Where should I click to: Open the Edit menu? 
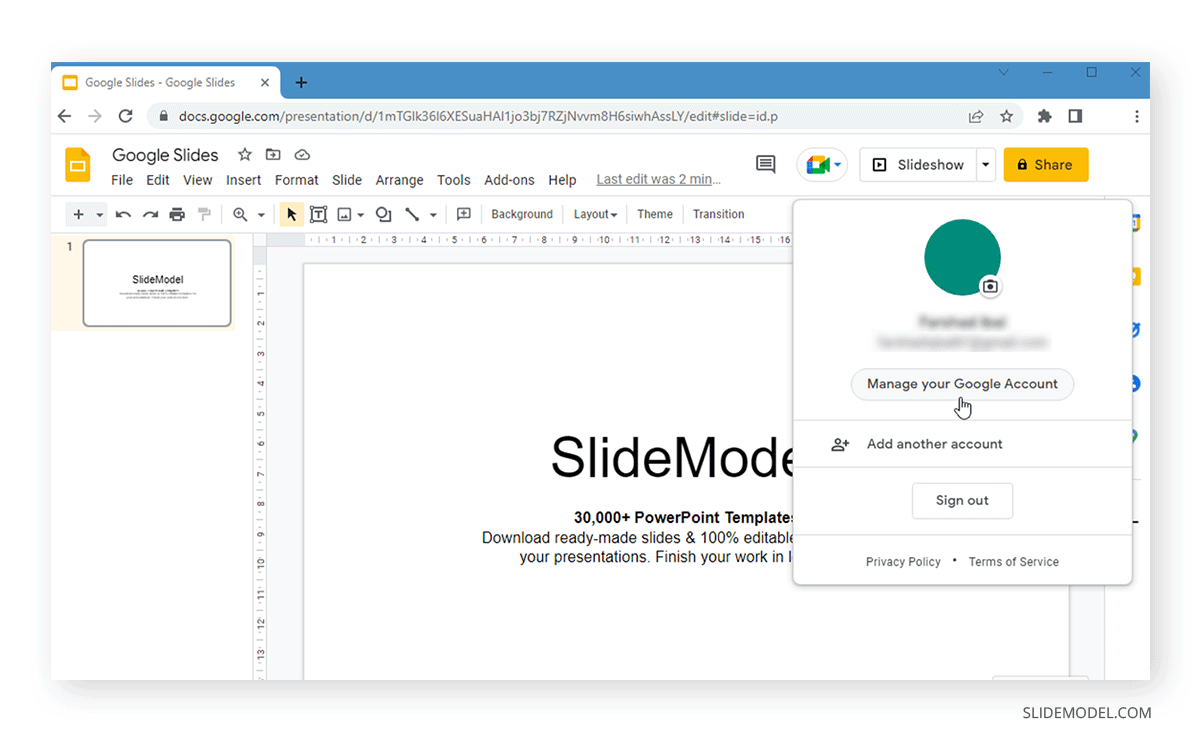coord(158,180)
